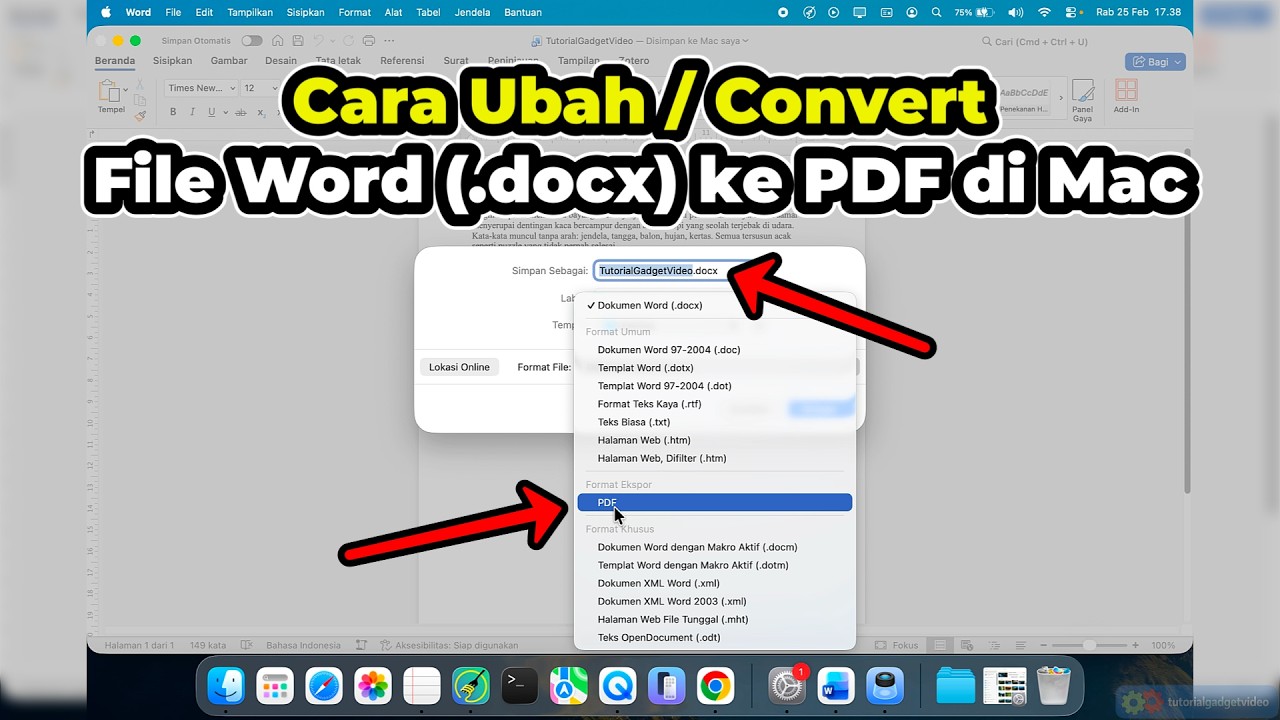Click Lokasi Online button
The width and height of the screenshot is (1280, 720).
(459, 367)
